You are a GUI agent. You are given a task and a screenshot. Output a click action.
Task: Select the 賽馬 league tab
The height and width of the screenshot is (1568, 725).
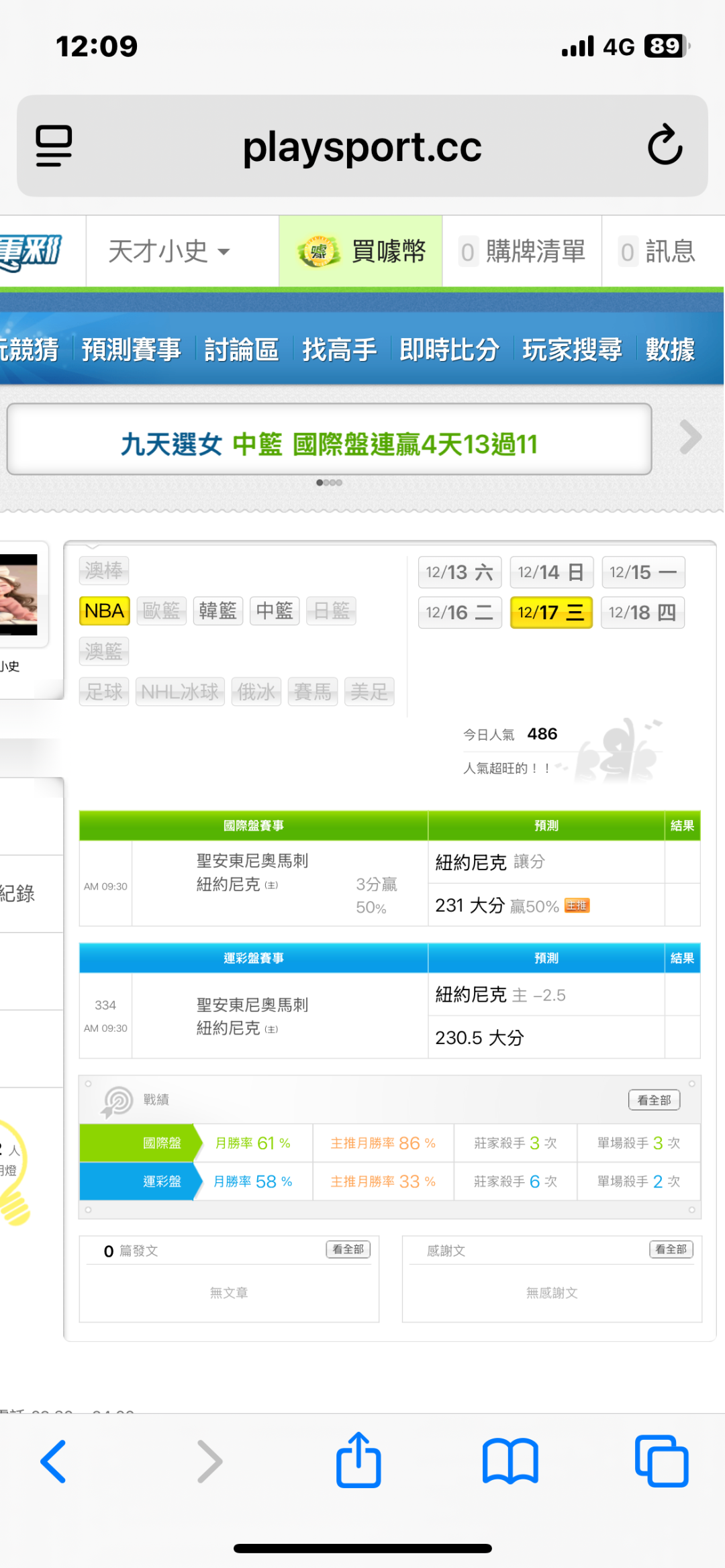313,692
